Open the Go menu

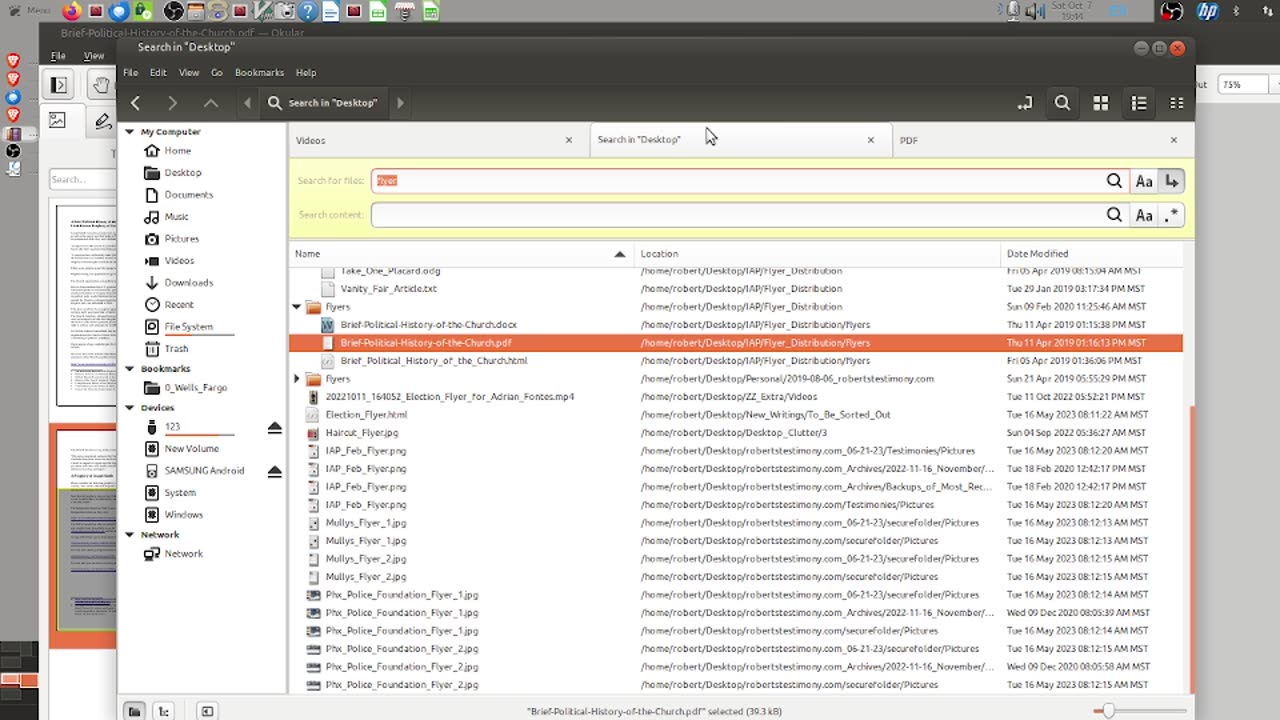click(217, 73)
